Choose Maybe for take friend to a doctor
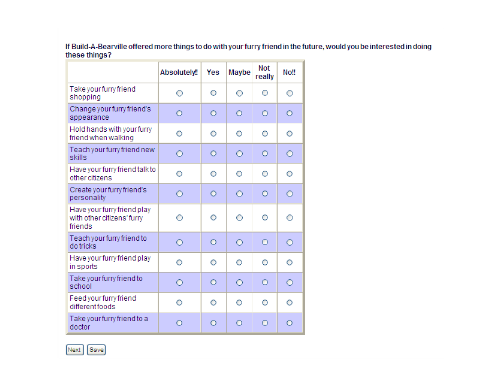Image resolution: width=500 pixels, height=386 pixels. (x=239, y=323)
